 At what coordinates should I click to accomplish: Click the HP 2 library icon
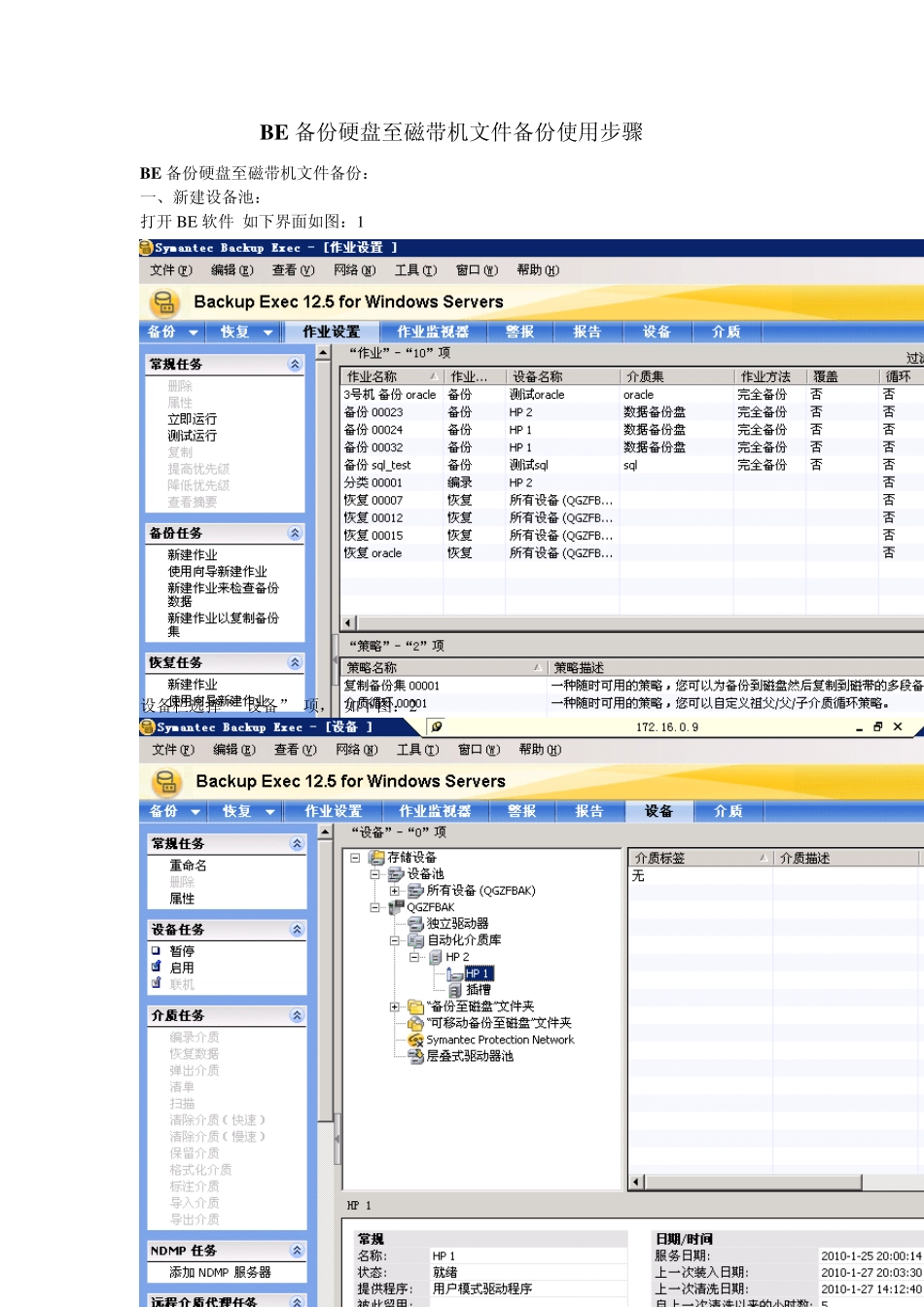pos(436,957)
